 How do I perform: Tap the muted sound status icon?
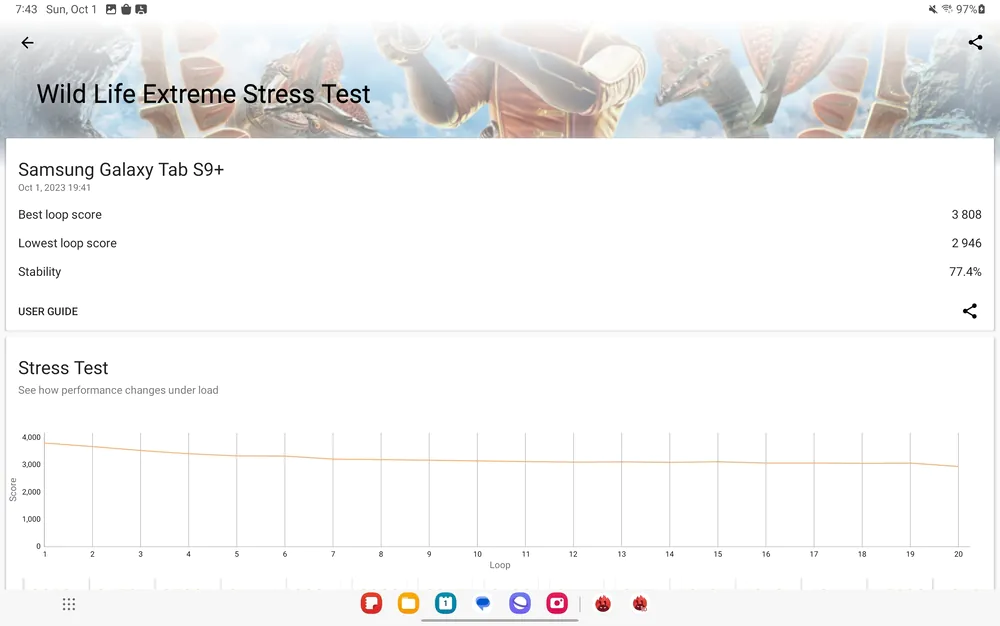point(932,9)
